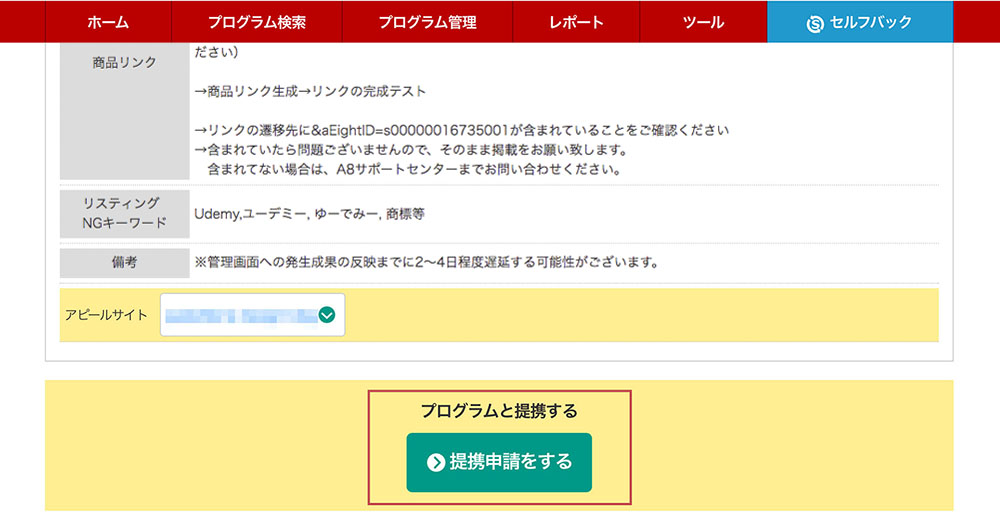Click the リスティングNGキーワード label cell
This screenshot has width=1000, height=527.
124,213
